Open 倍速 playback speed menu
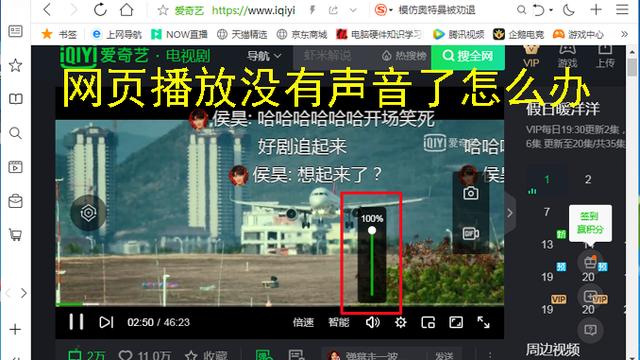 [x=303, y=322]
